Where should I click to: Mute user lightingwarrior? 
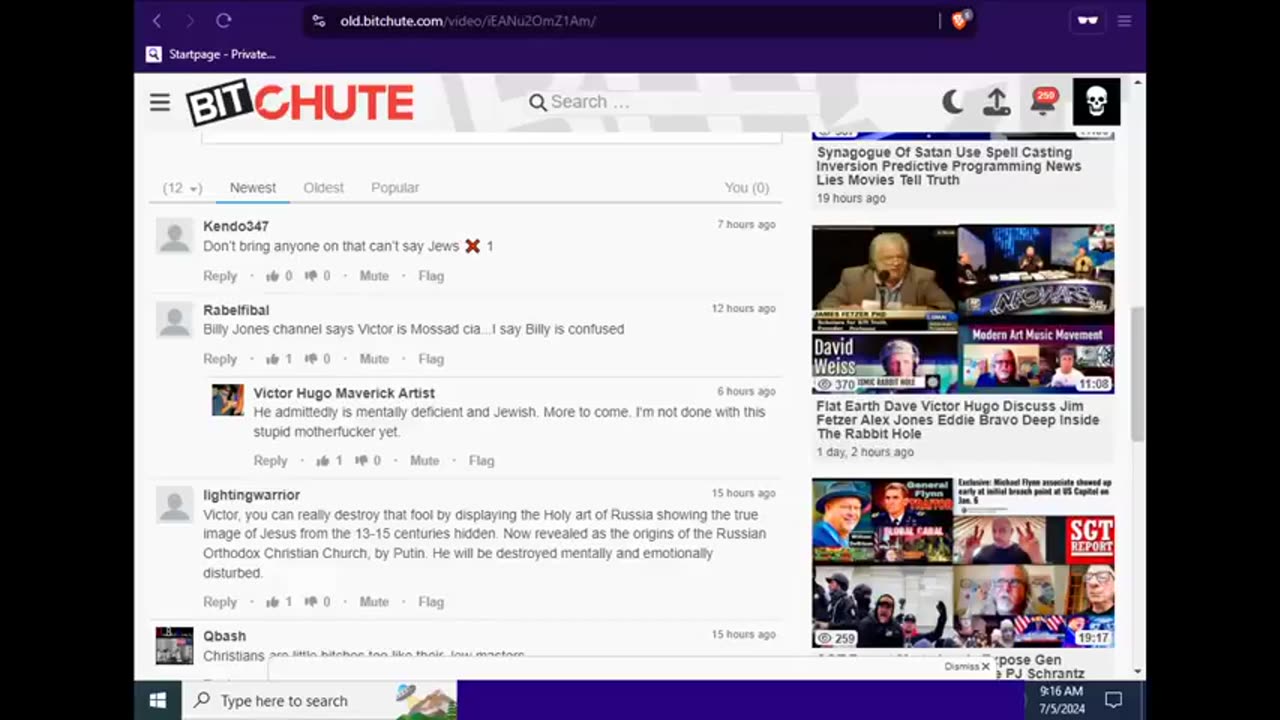(x=374, y=602)
